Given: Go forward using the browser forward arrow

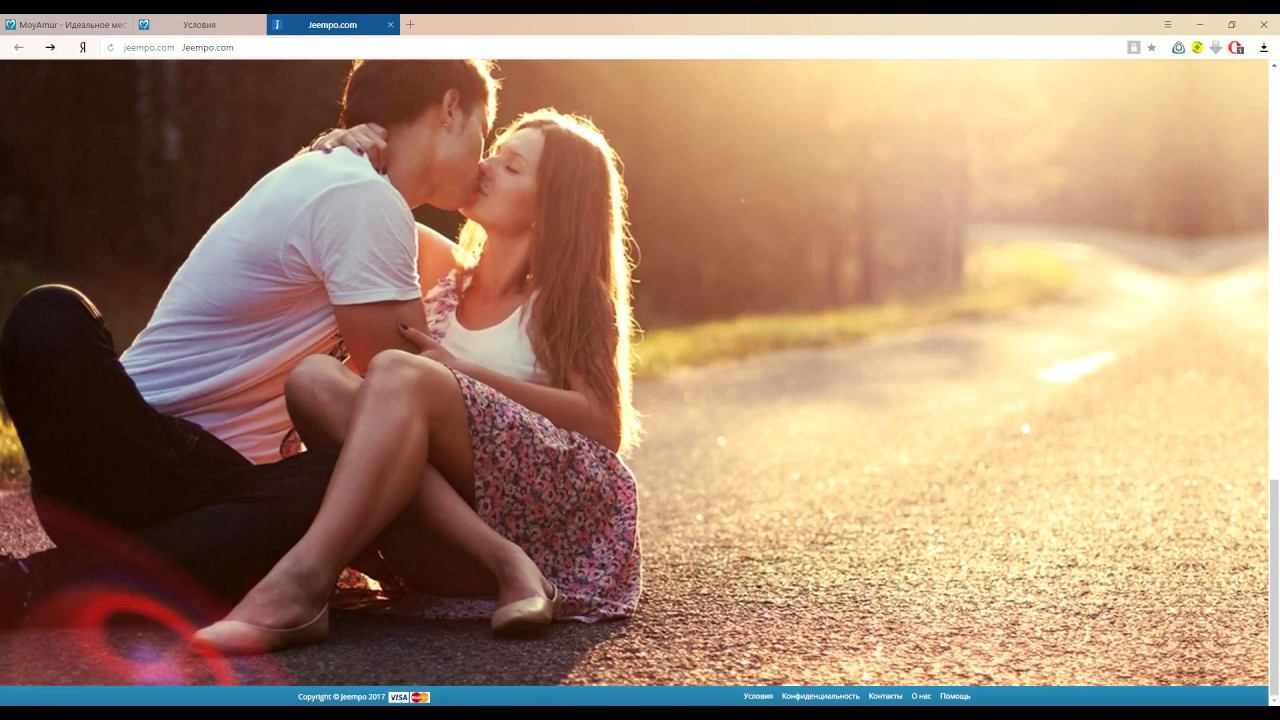Looking at the screenshot, I should pyautogui.click(x=50, y=47).
